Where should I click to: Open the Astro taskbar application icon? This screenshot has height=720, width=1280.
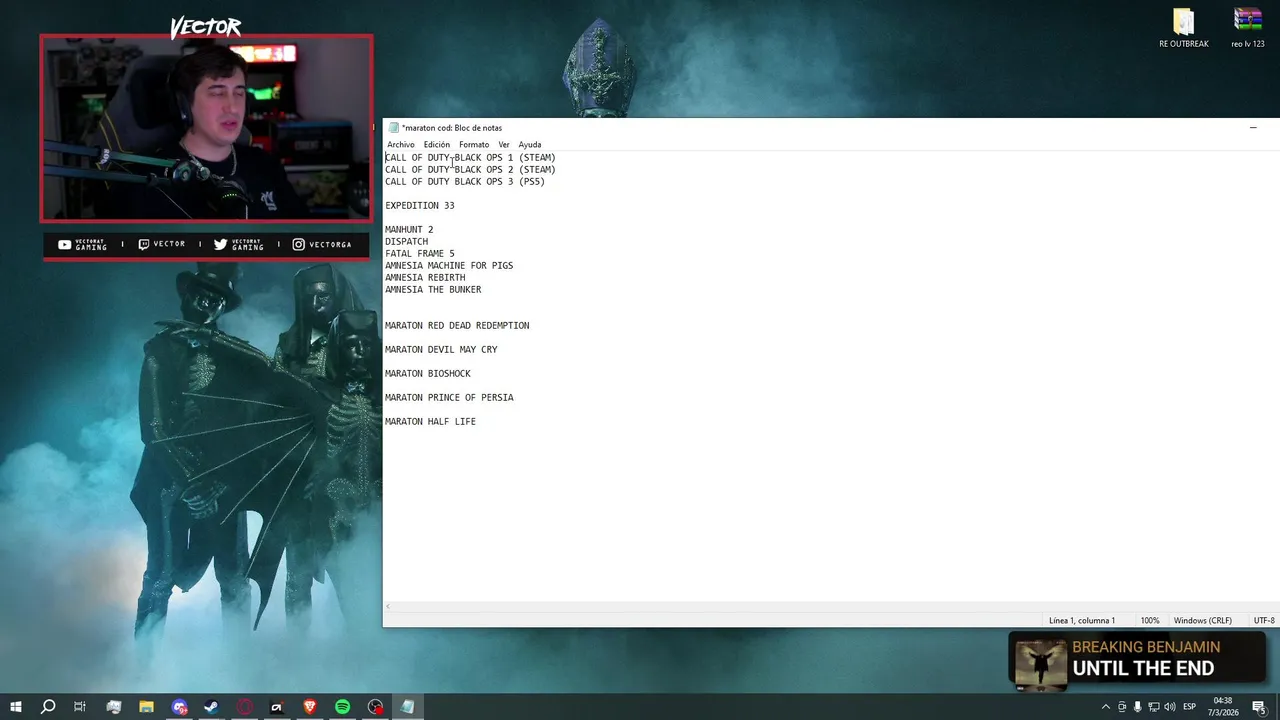[277, 707]
